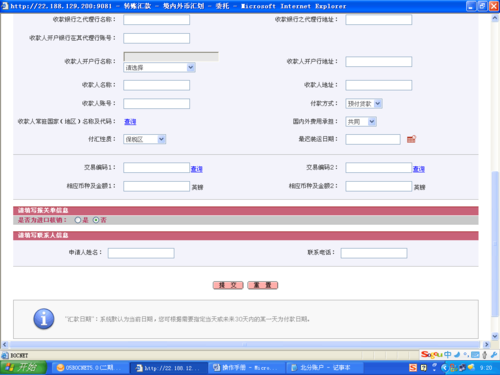This screenshot has width=500, height=375.
Task: Click the tray icon just left of the clock
Action: click(471, 367)
